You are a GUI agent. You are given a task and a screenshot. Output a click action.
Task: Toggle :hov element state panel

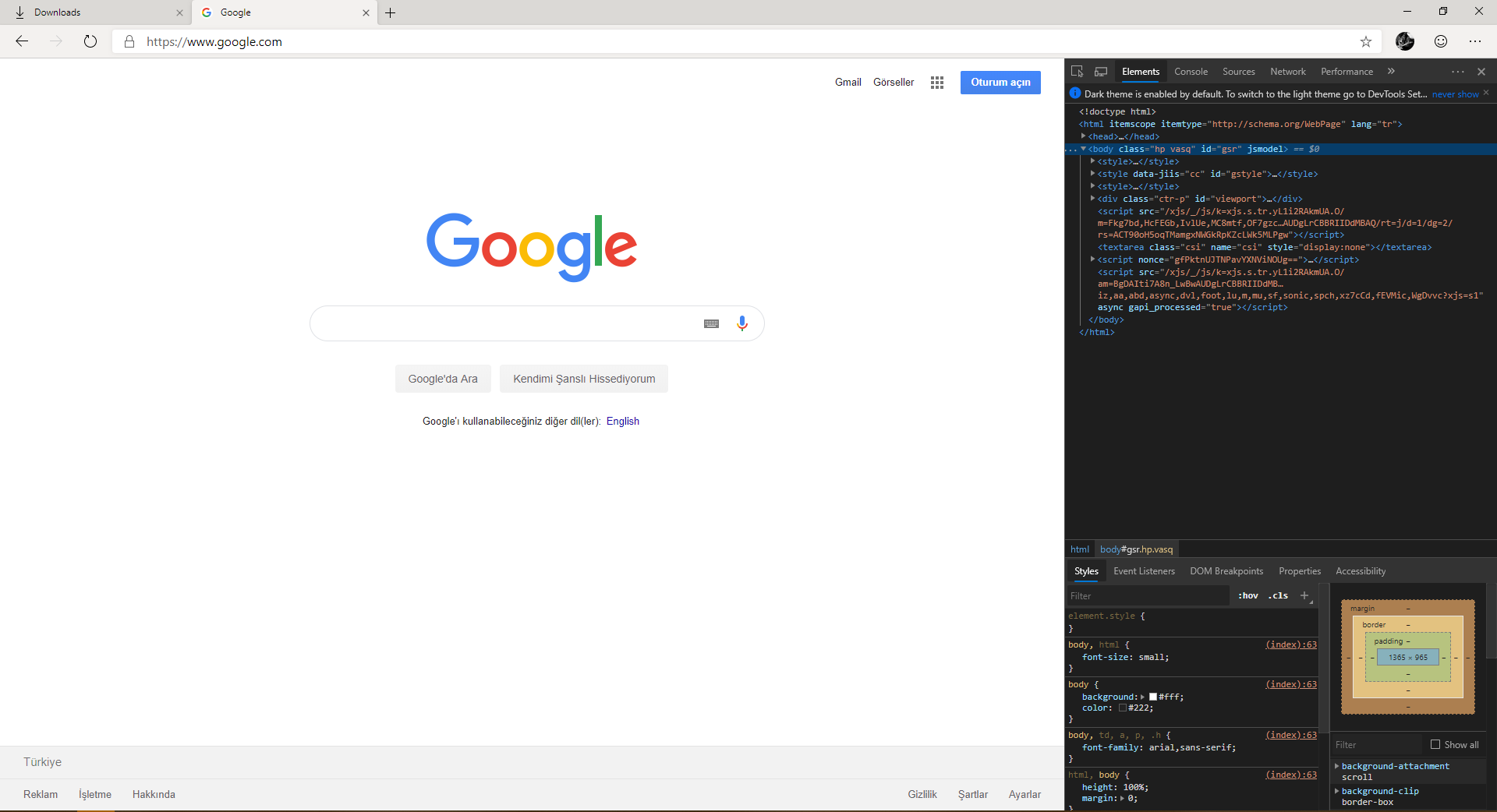click(x=1248, y=595)
